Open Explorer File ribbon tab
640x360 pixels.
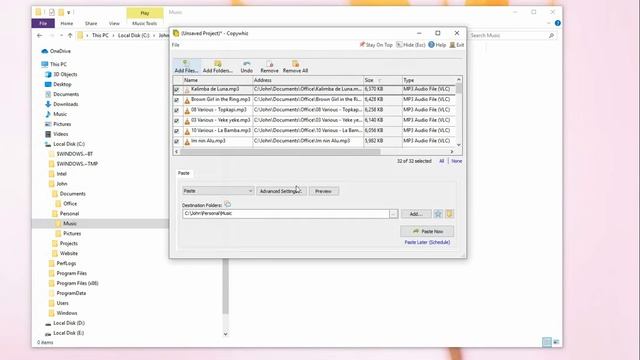click(x=43, y=23)
